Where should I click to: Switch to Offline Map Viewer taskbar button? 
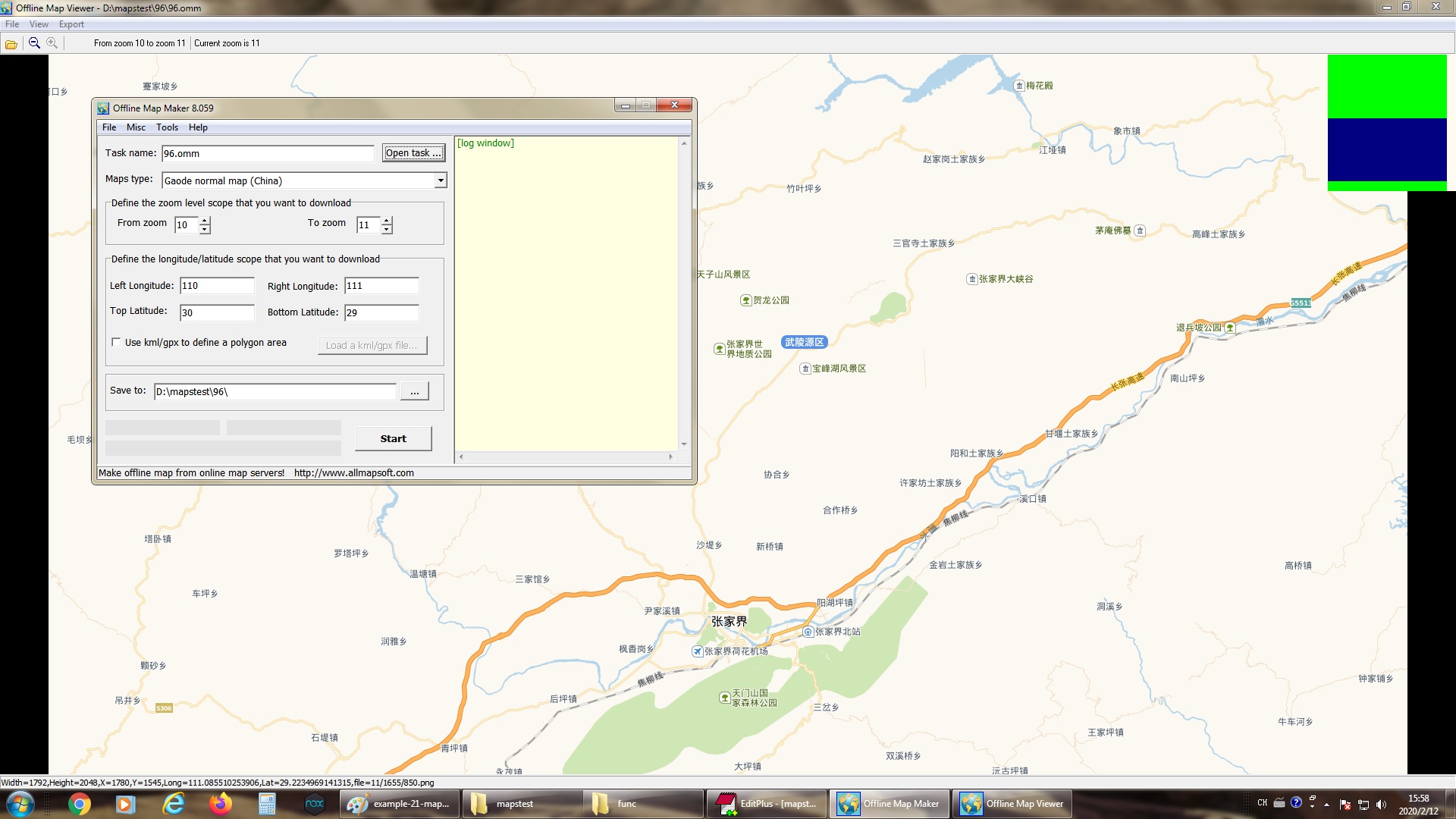point(1012,804)
